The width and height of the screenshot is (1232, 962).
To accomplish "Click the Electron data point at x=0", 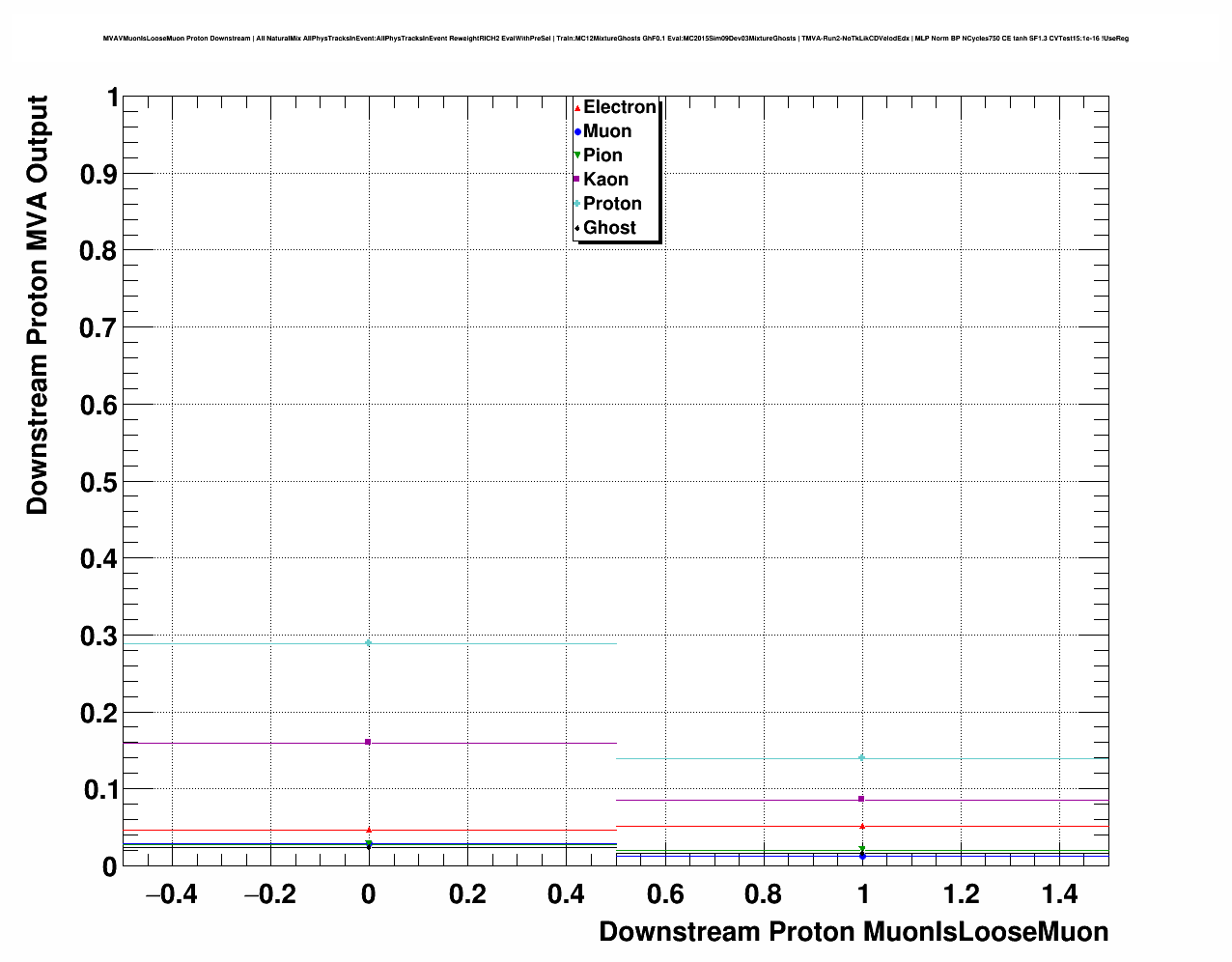I will click(x=369, y=830).
